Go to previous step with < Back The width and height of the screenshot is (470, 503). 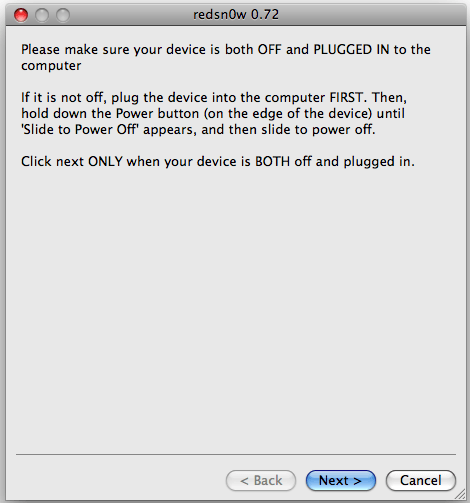click(261, 480)
